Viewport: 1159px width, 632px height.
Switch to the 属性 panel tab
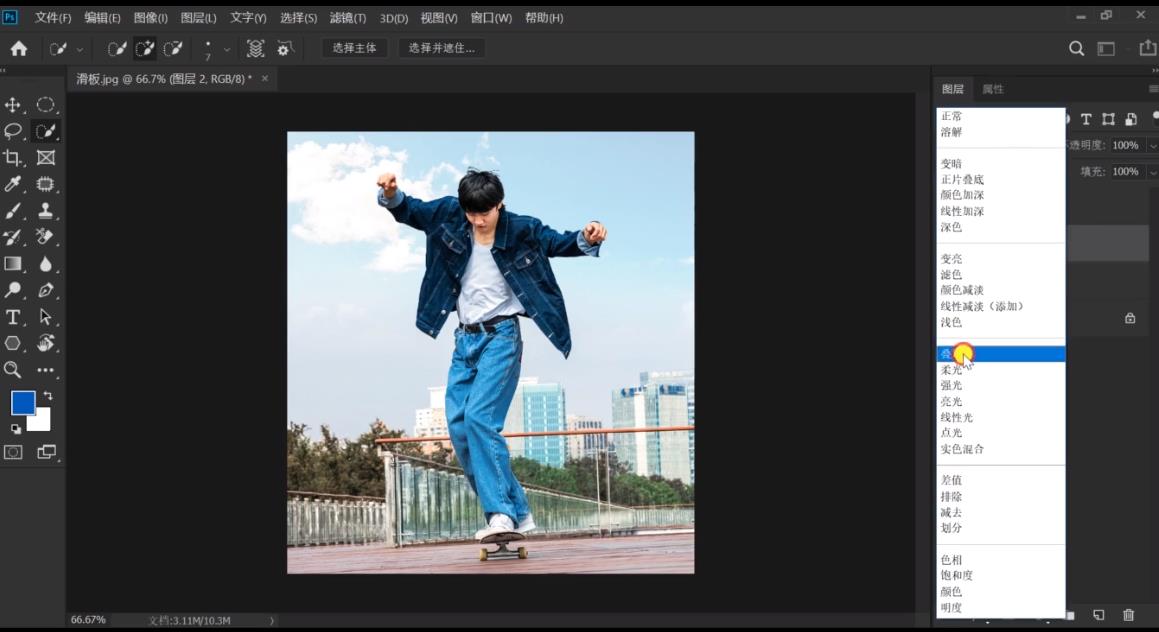[x=993, y=89]
